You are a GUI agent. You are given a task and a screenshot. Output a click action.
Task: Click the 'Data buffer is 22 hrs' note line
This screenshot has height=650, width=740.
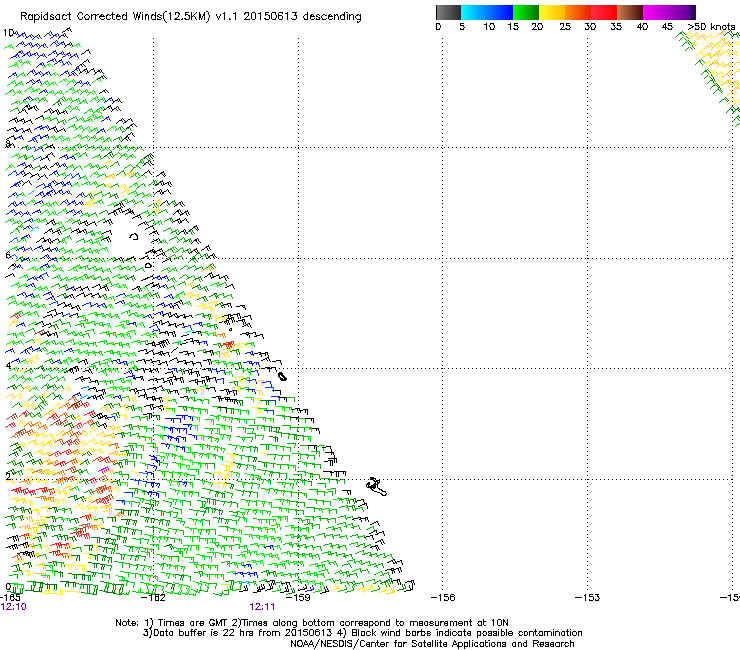click(x=362, y=633)
